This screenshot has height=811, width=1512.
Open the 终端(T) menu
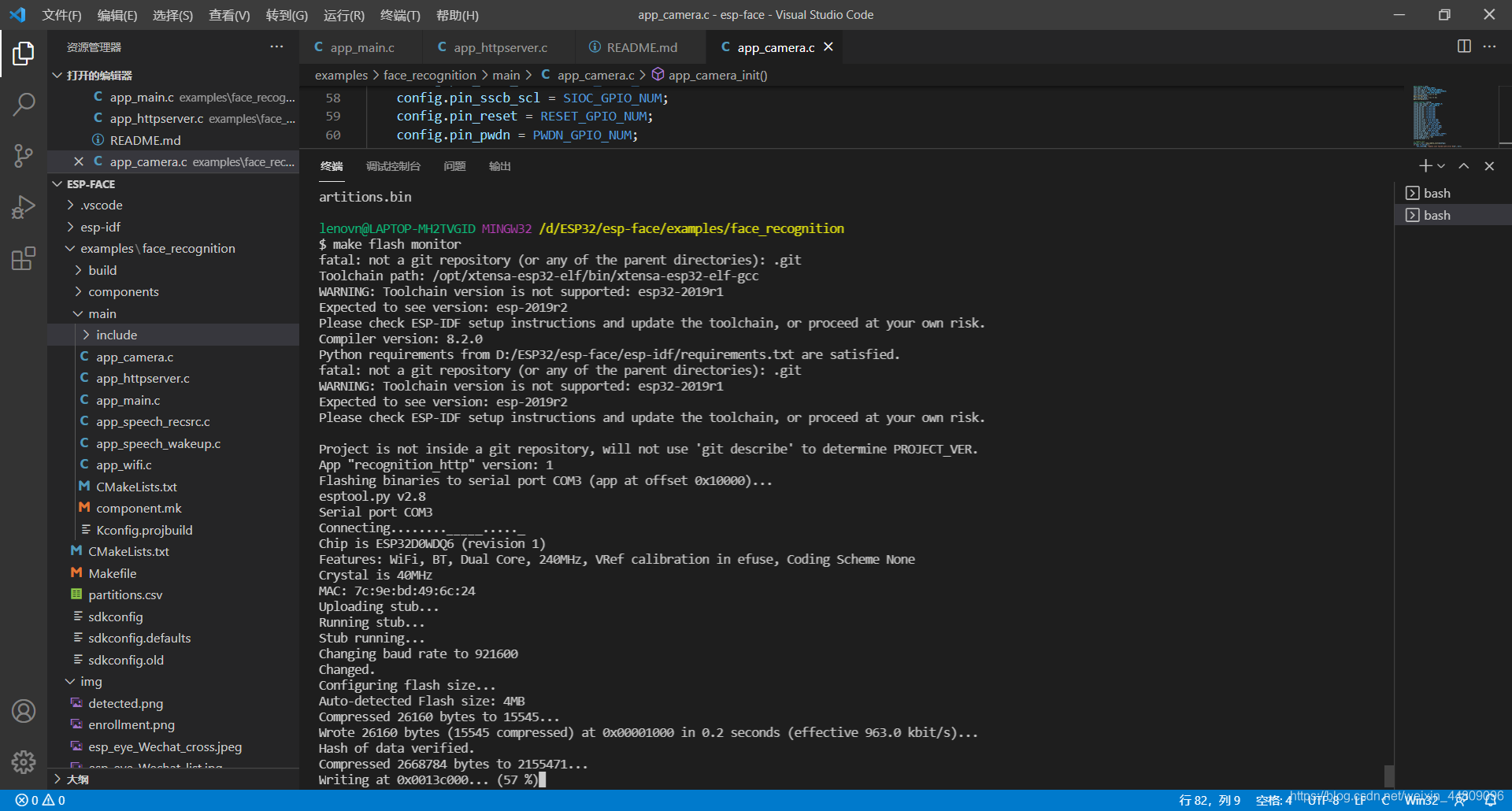(400, 15)
